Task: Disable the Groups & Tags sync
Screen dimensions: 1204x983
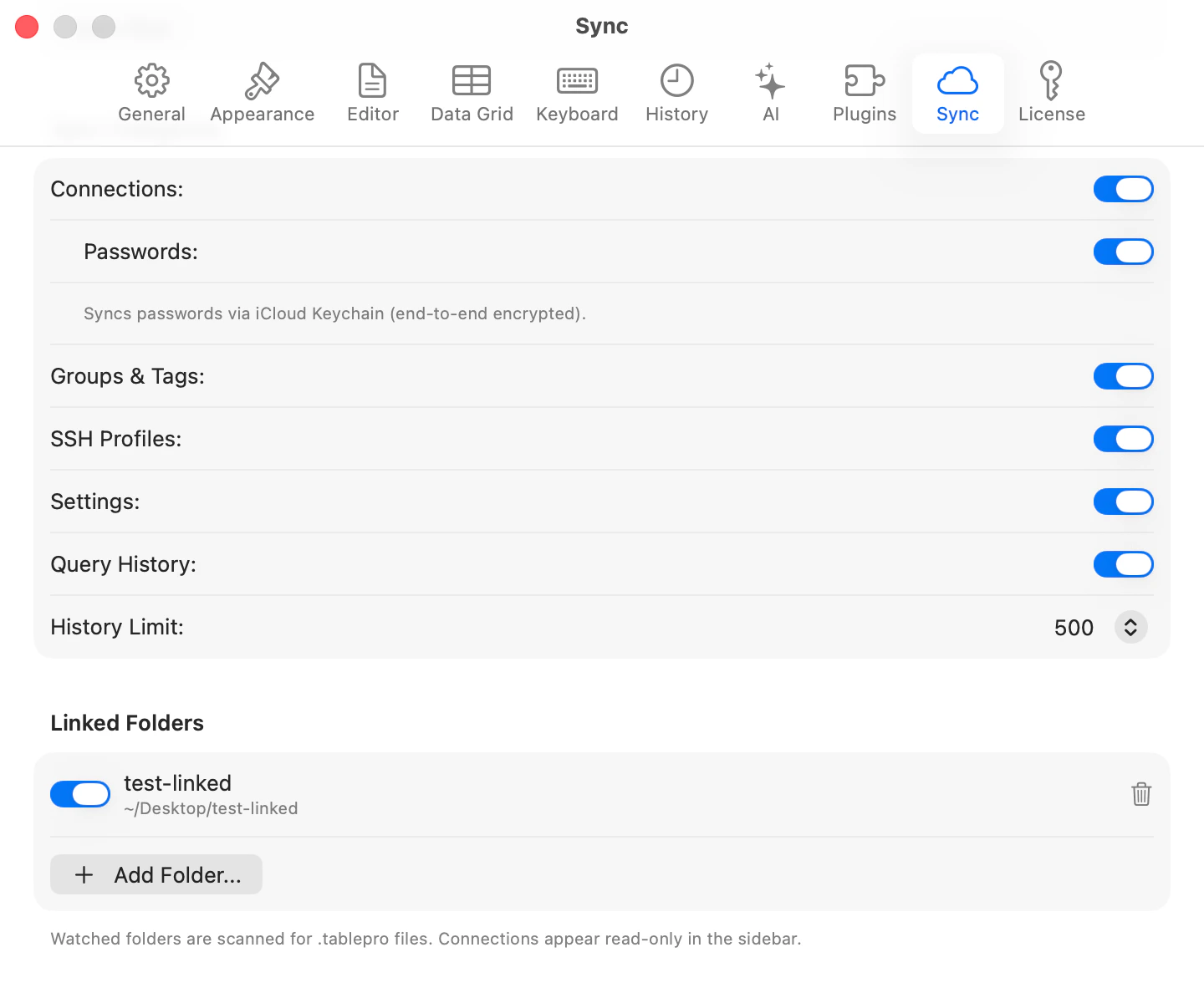Action: coord(1123,376)
